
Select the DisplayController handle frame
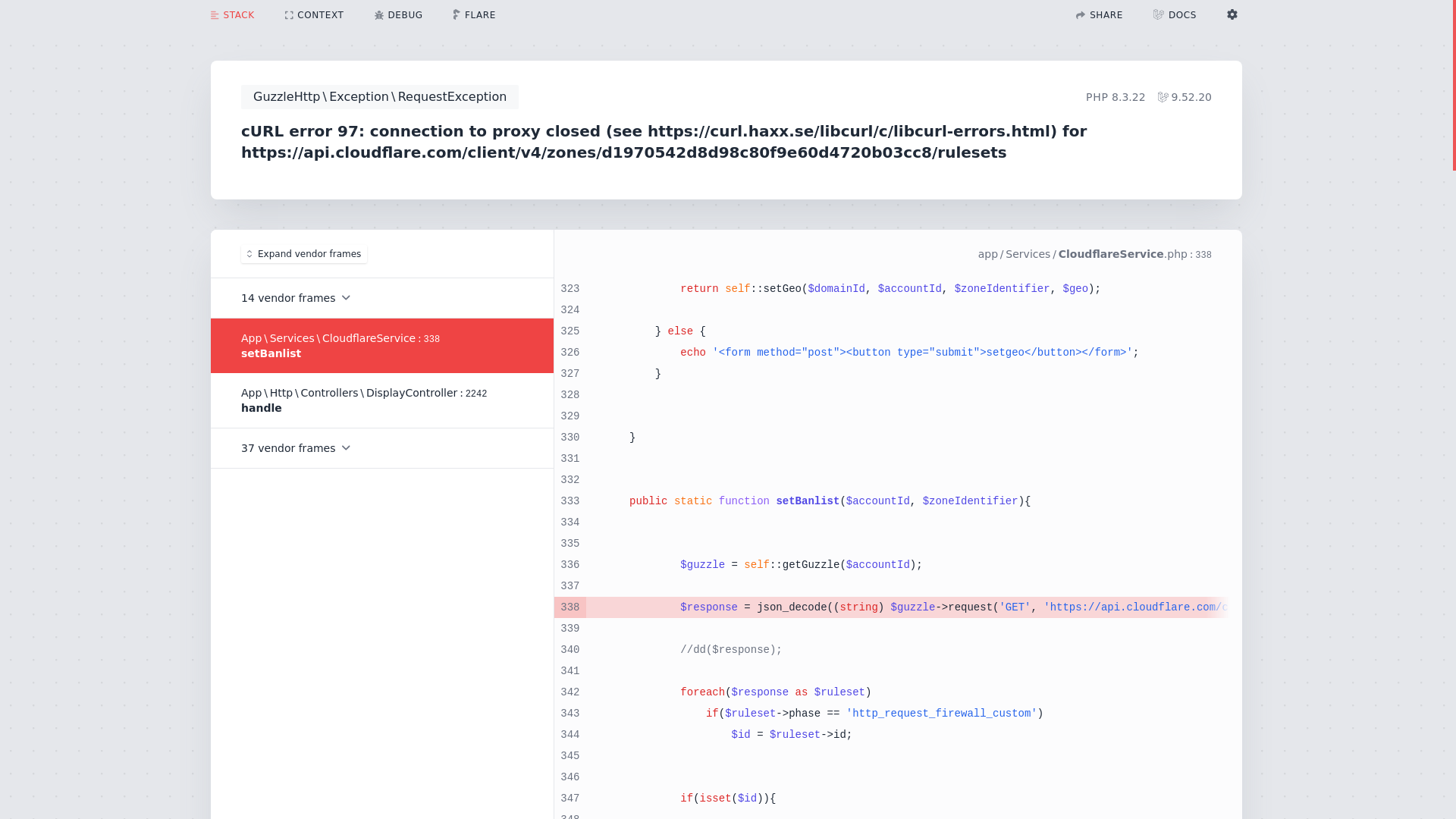point(382,400)
